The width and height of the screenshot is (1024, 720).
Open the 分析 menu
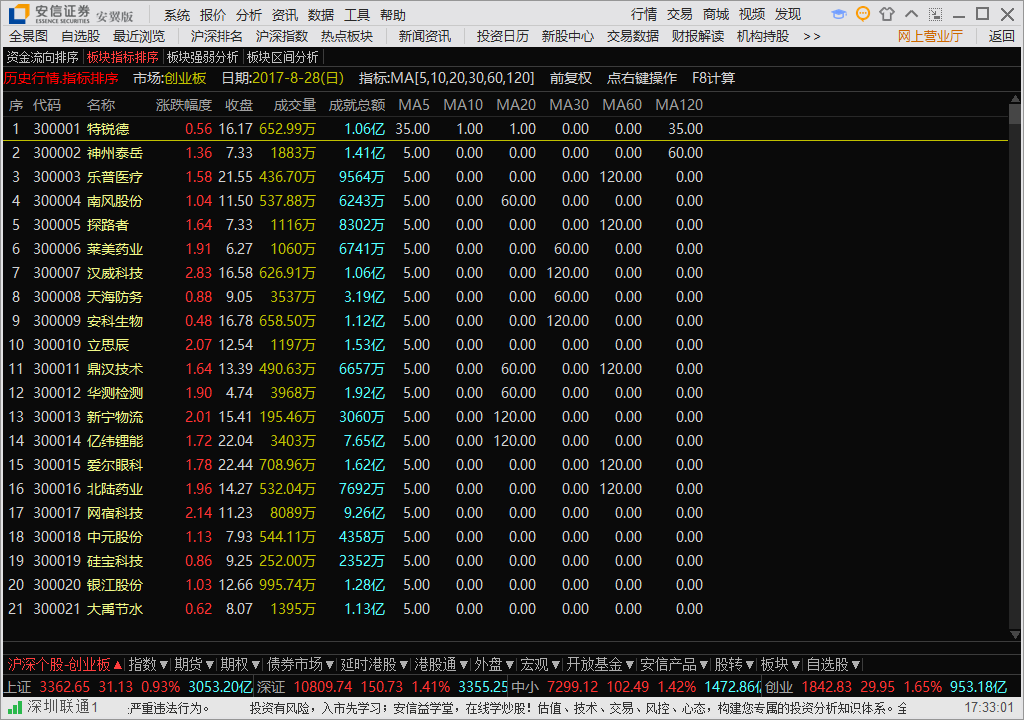click(249, 14)
